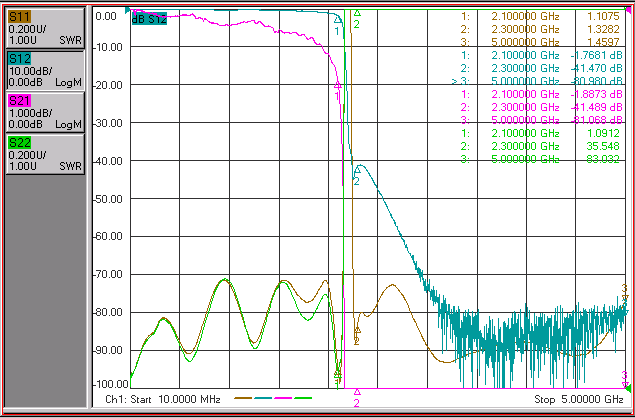Screen dimensions: 635x418
Task: Select the S12 LogM trace button
Action: pos(45,70)
